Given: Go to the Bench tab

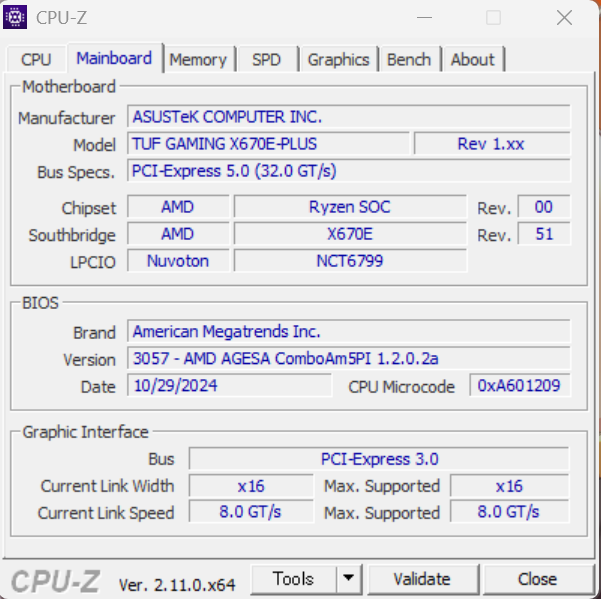Looking at the screenshot, I should tap(409, 59).
